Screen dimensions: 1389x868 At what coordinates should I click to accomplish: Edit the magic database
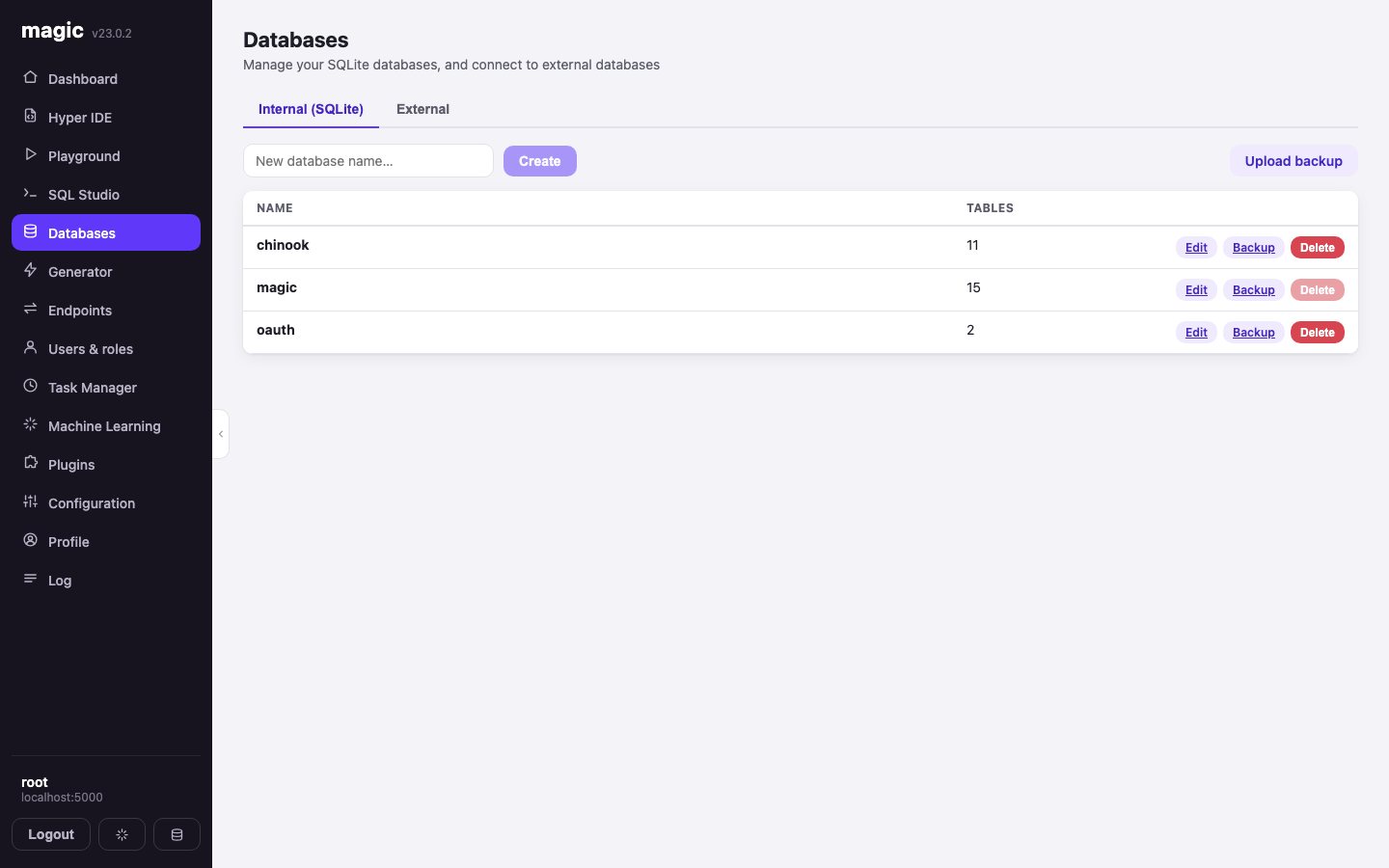[1196, 290]
